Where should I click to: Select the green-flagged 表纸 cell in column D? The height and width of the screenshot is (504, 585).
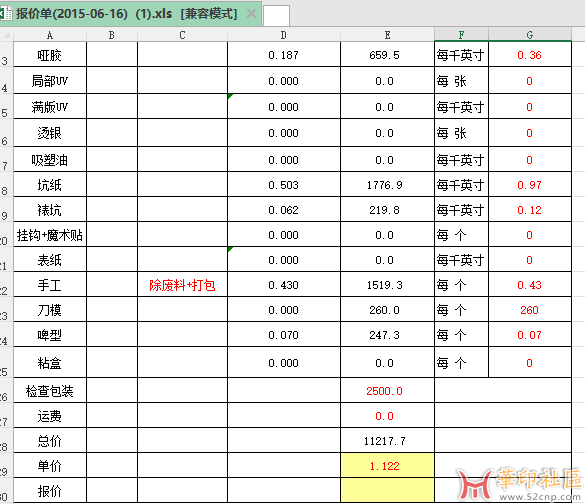284,260
